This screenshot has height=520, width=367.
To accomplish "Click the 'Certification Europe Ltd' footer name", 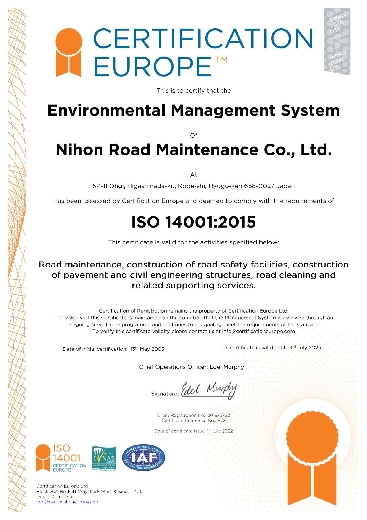I will (62, 486).
